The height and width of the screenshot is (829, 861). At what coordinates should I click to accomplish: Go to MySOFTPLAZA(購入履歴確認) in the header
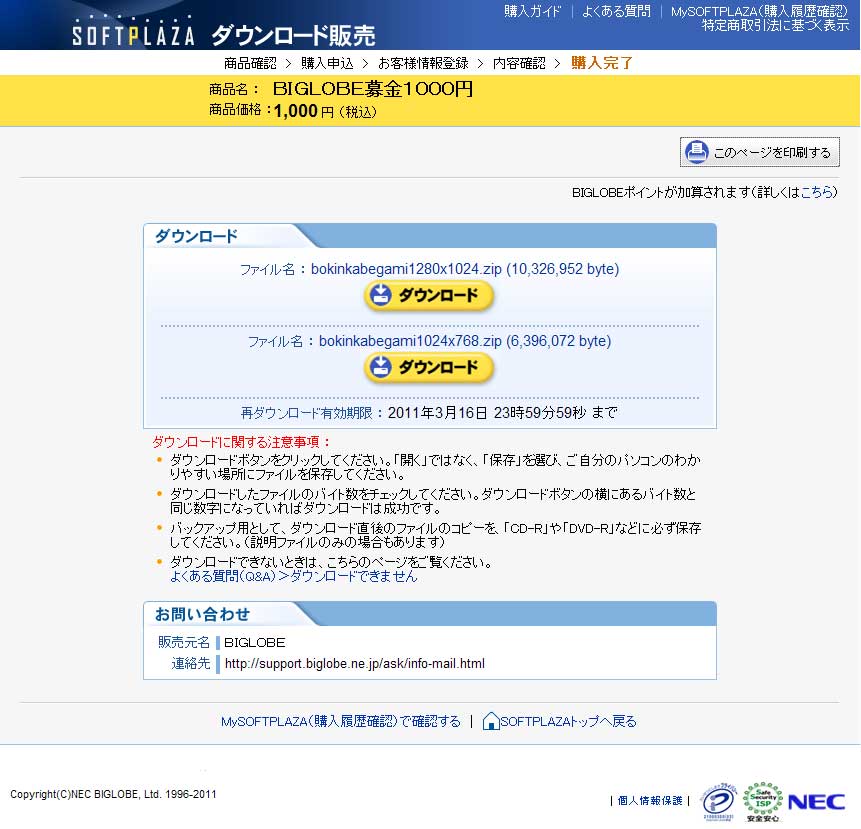(x=759, y=11)
